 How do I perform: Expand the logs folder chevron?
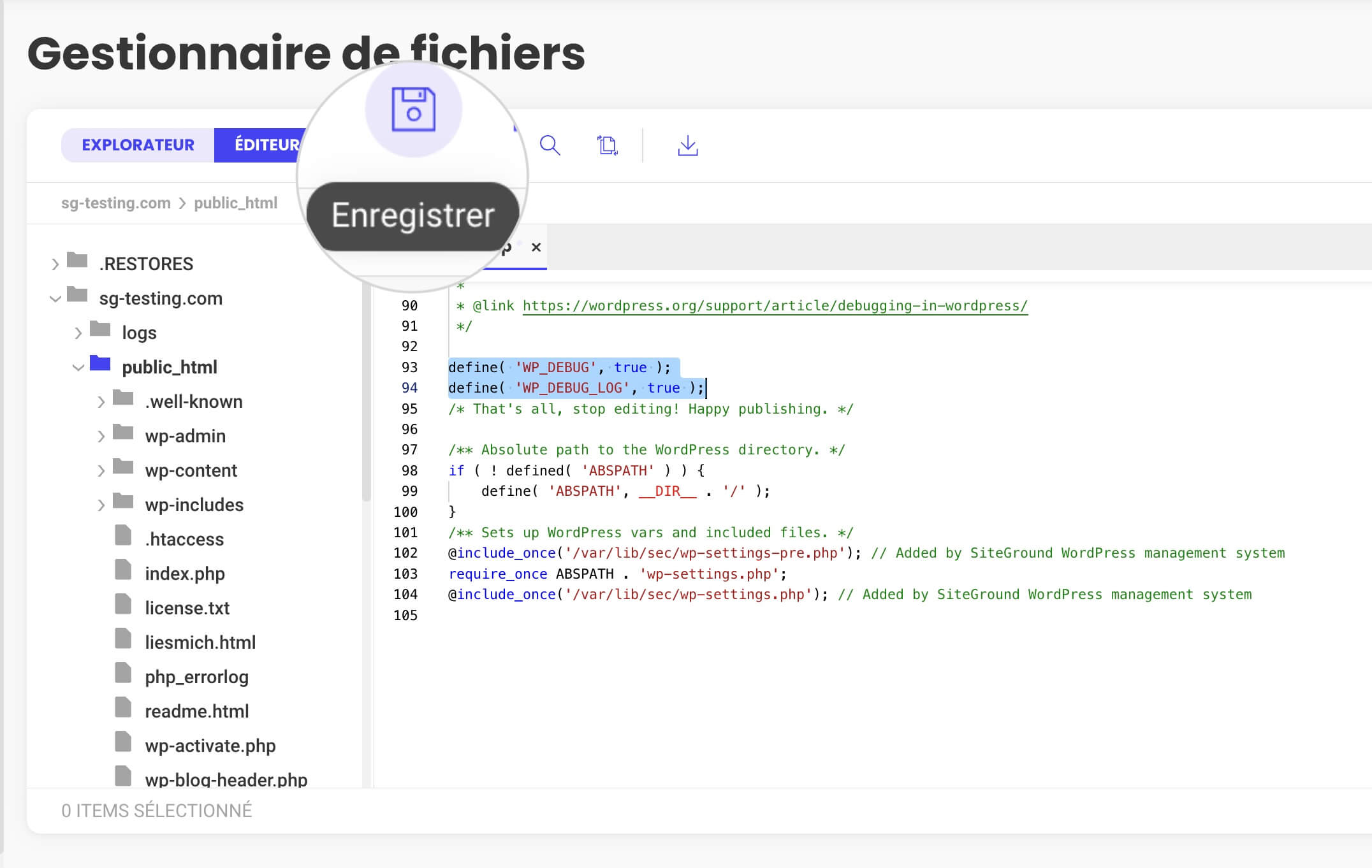coord(78,333)
